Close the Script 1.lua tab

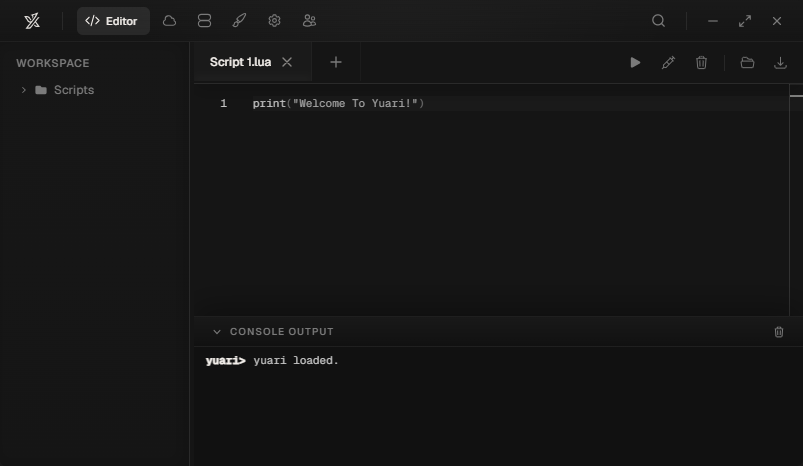[x=287, y=62]
